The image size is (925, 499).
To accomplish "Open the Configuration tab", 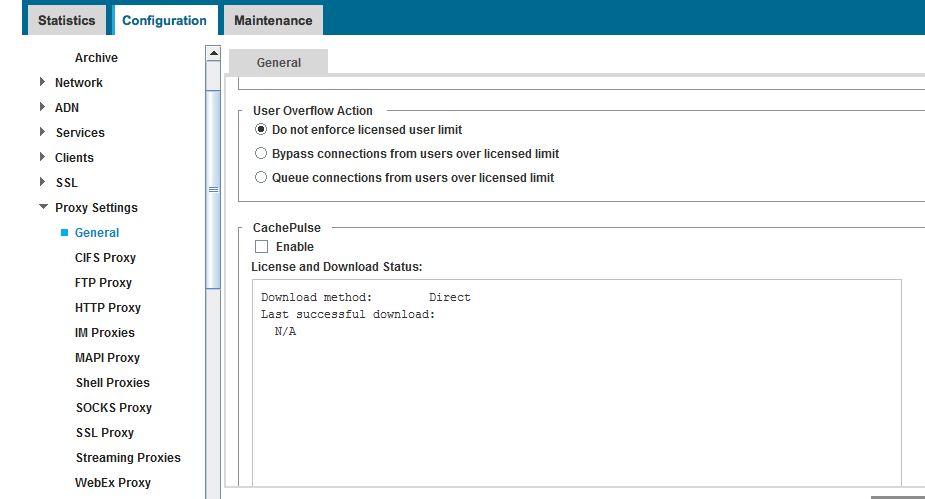I will (165, 20).
